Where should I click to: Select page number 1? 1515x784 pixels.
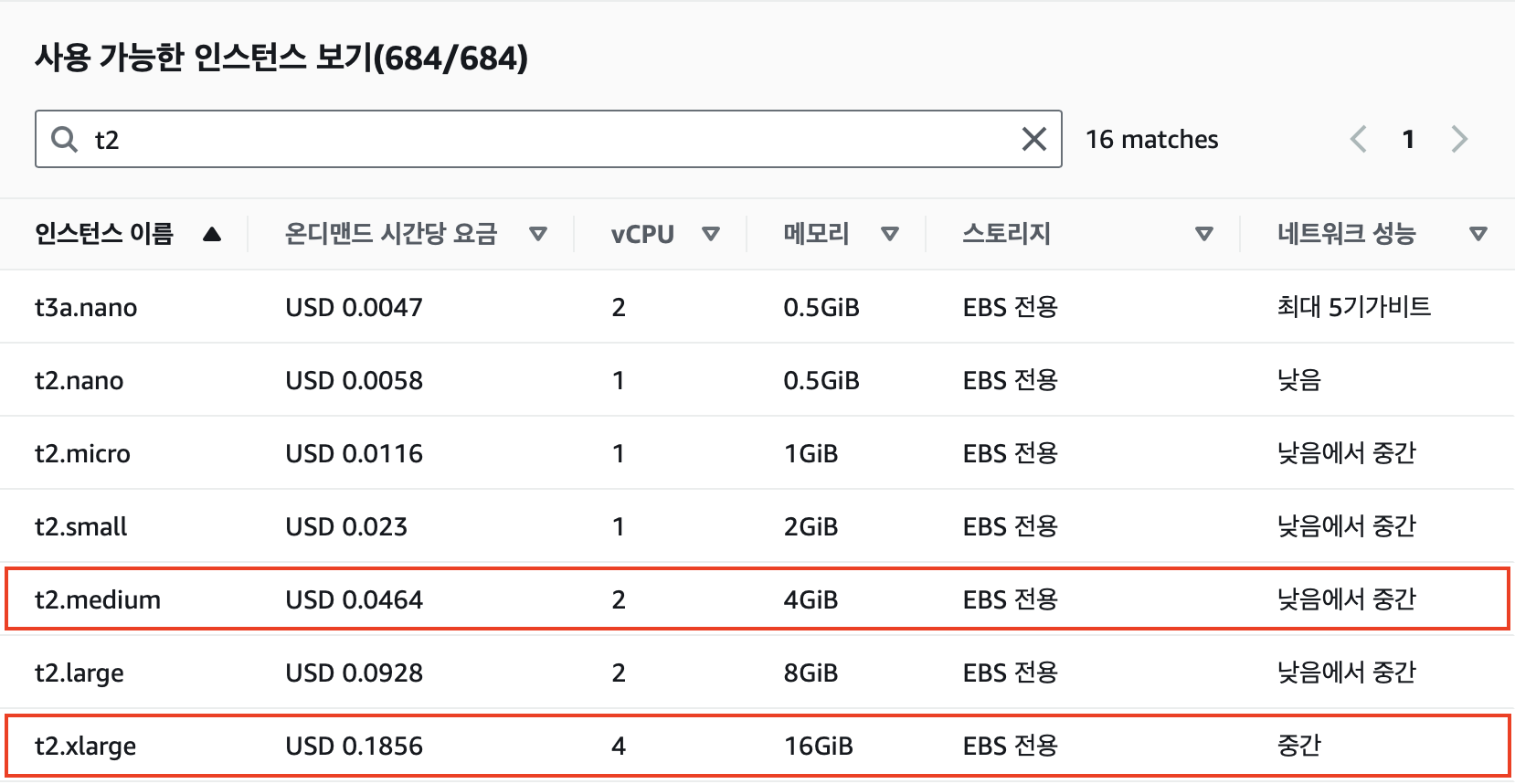pos(1408,139)
